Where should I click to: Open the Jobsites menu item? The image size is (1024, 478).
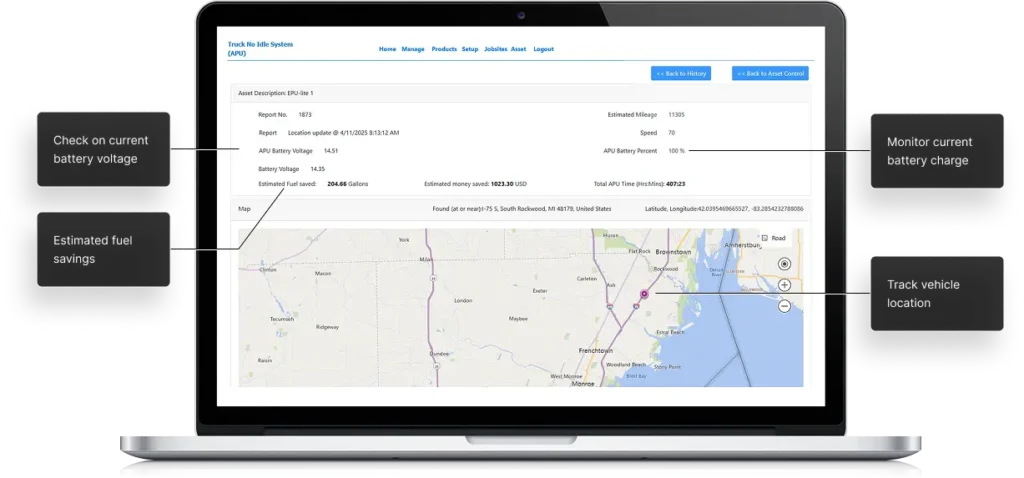click(x=495, y=49)
